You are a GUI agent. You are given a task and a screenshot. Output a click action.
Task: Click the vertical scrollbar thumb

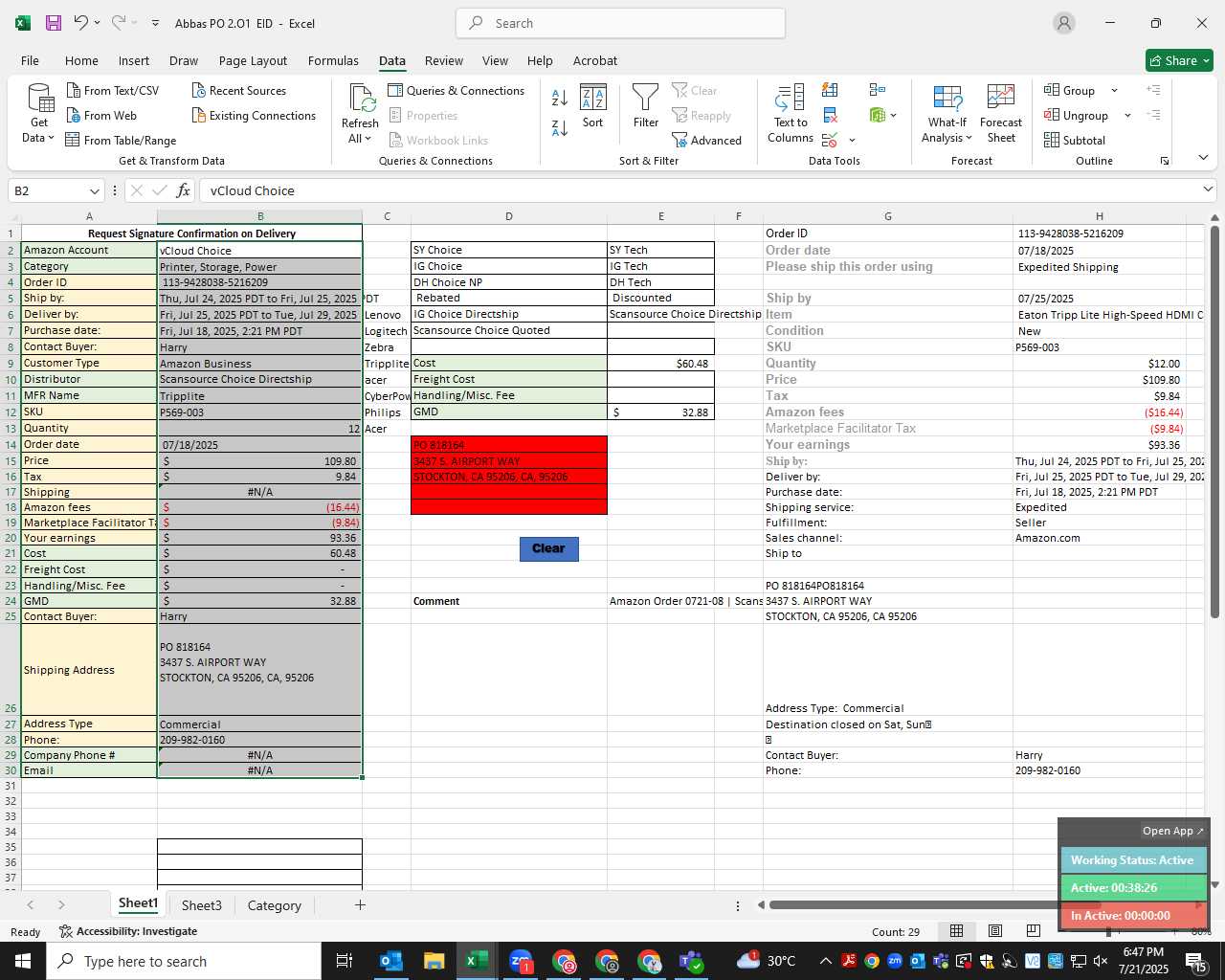click(1214, 422)
